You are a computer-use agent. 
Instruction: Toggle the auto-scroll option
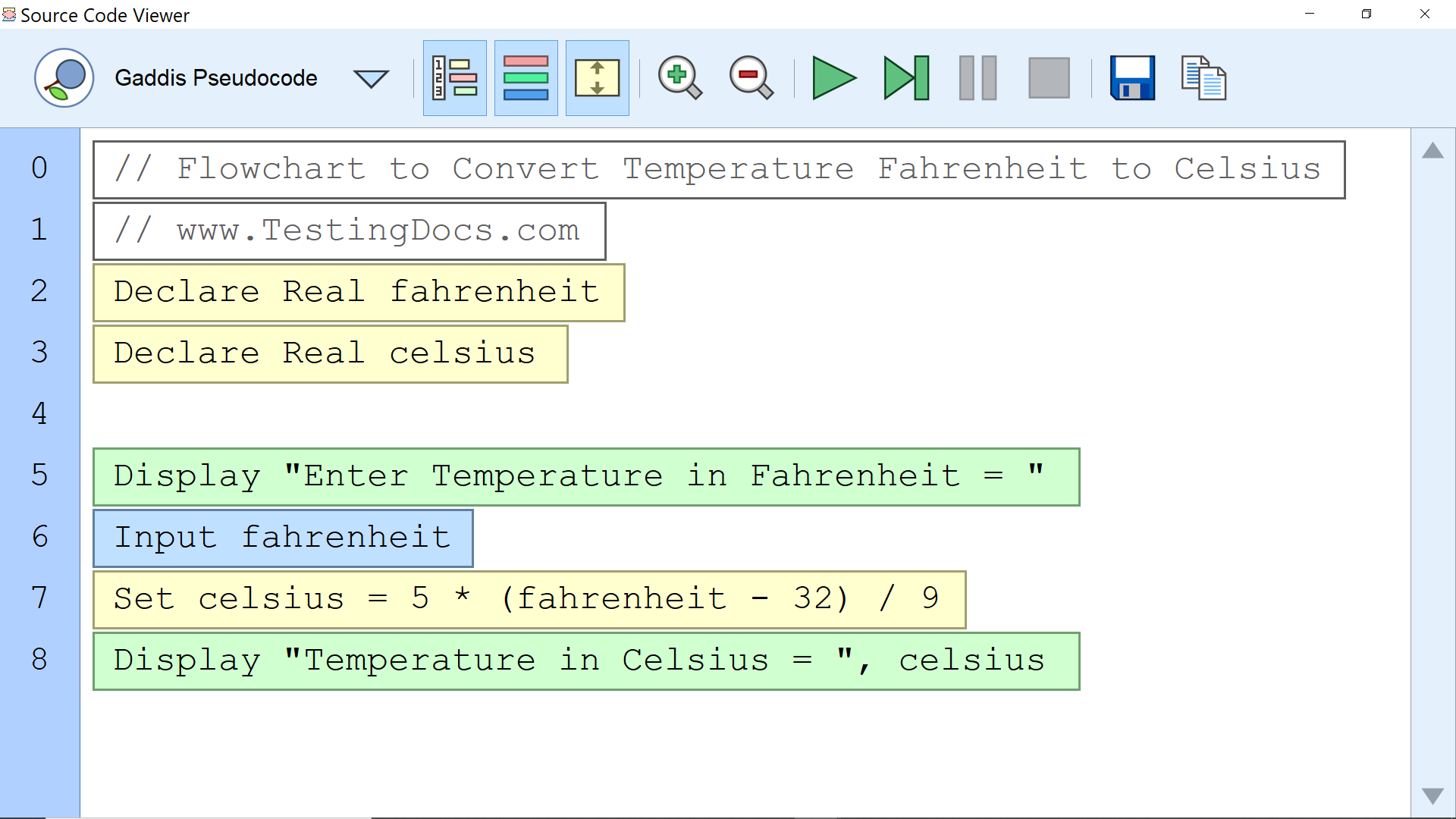click(597, 78)
